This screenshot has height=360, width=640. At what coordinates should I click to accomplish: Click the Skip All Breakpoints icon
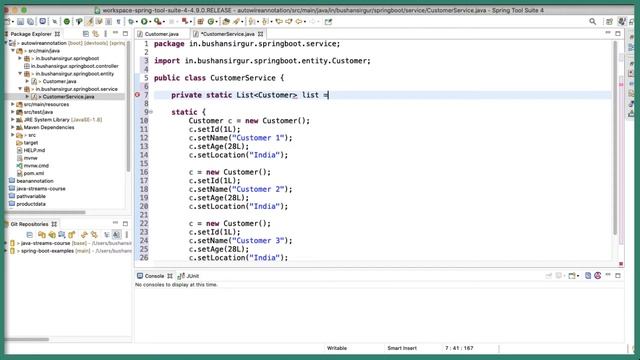(x=54, y=21)
